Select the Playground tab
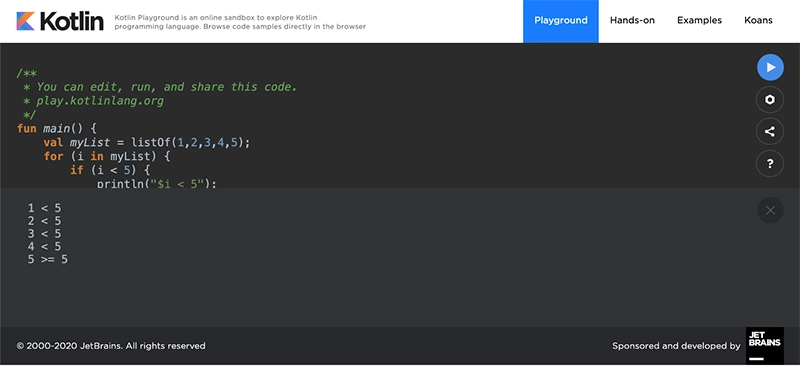The image size is (800, 366). (561, 21)
